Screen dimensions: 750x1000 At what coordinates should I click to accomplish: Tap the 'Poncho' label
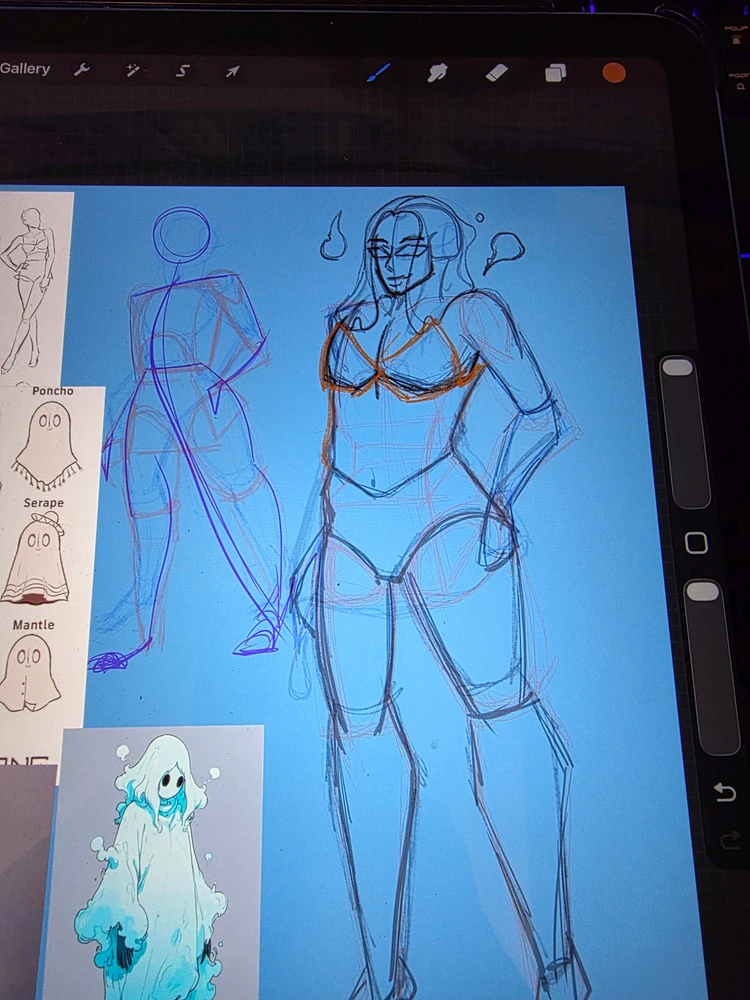click(53, 391)
